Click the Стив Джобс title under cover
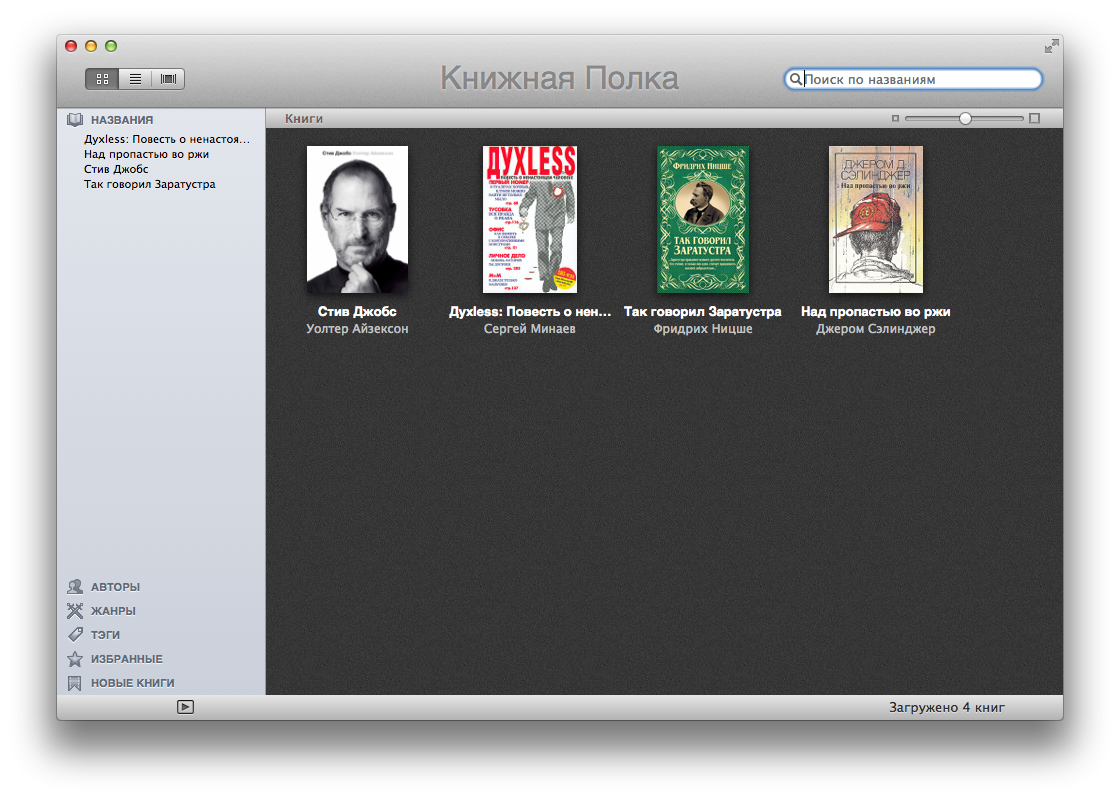The width and height of the screenshot is (1120, 799). 357,312
